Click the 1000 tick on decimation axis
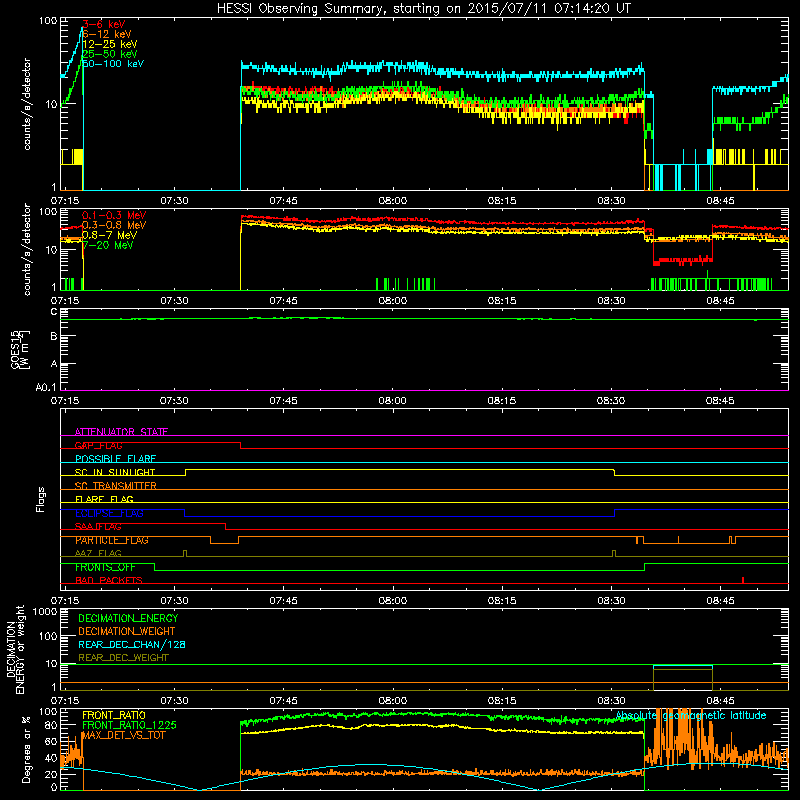The height and width of the screenshot is (800, 800). (x=45, y=611)
